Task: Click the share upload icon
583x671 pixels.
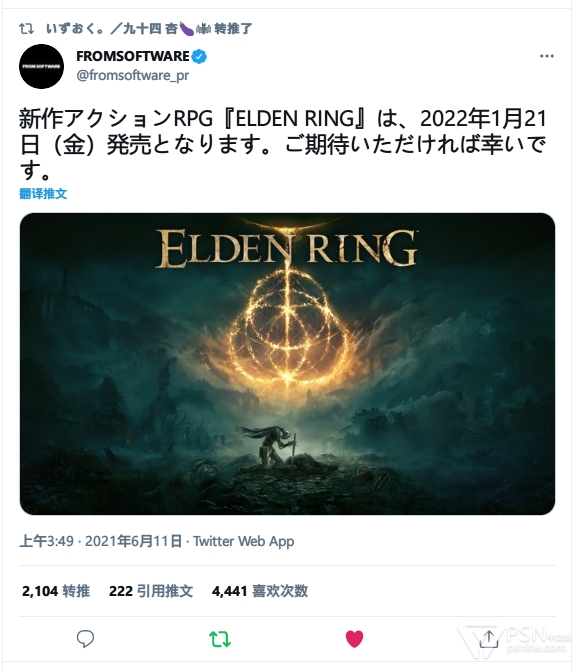Action: pyautogui.click(x=489, y=639)
